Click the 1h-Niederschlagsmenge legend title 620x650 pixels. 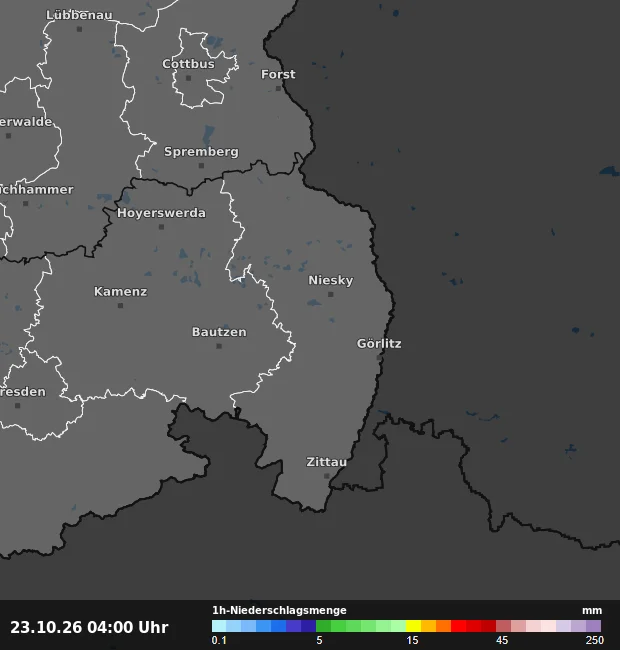(x=279, y=610)
